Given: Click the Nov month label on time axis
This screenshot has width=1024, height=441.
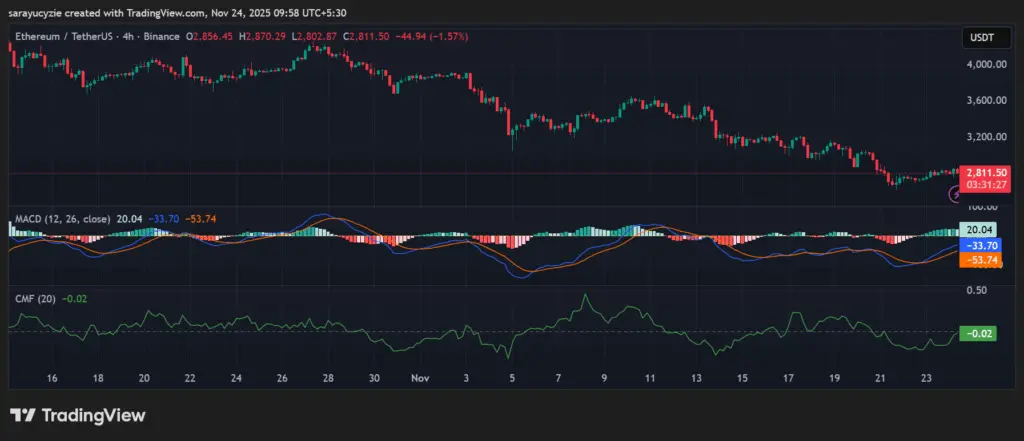Looking at the screenshot, I should pyautogui.click(x=420, y=378).
